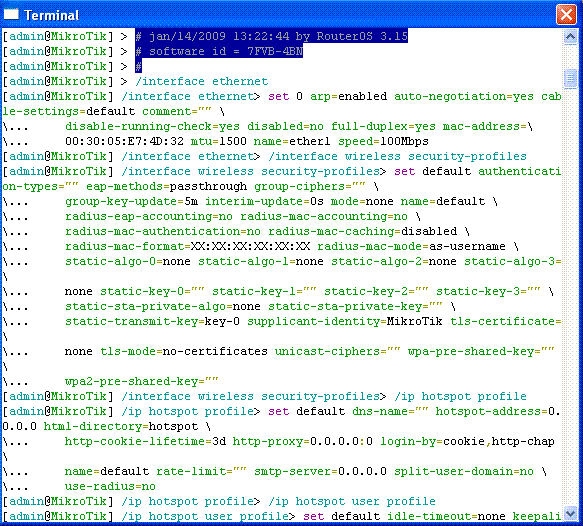Click 'http-cookie-lifetime=3d' text
Viewport: 583px width, 526px height.
point(145,441)
